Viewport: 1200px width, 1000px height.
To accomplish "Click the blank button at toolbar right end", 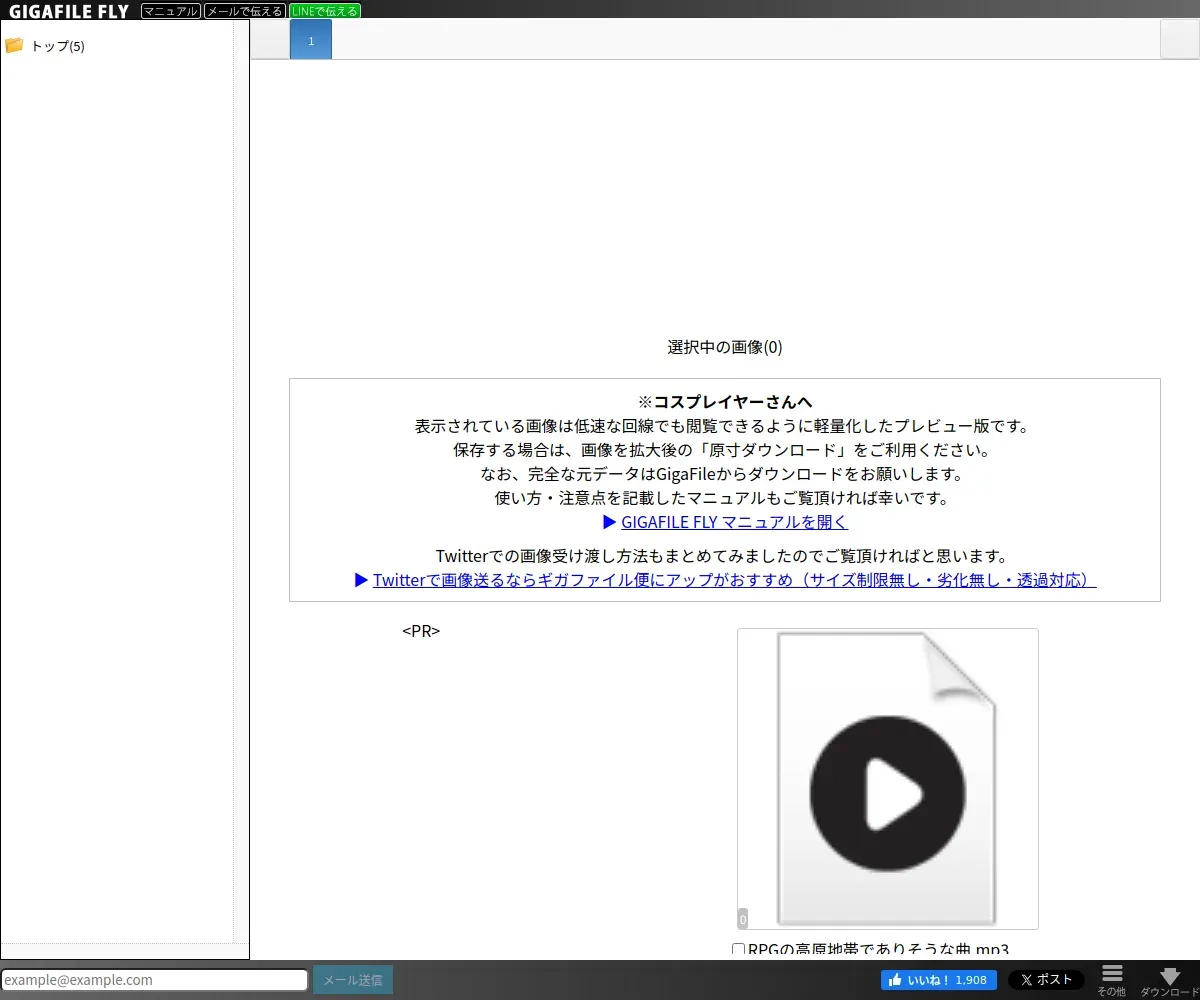I will click(x=1180, y=40).
